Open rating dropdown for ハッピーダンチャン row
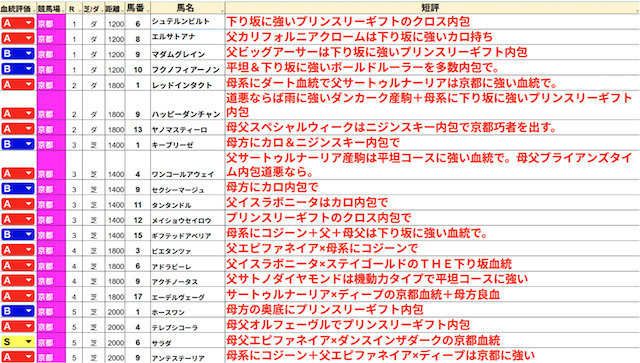The height and width of the screenshot is (363, 640). 28,113
